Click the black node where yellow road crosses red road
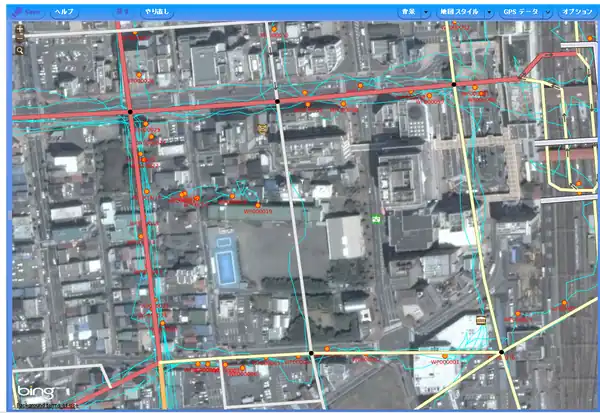600x413 pixels. click(454, 85)
